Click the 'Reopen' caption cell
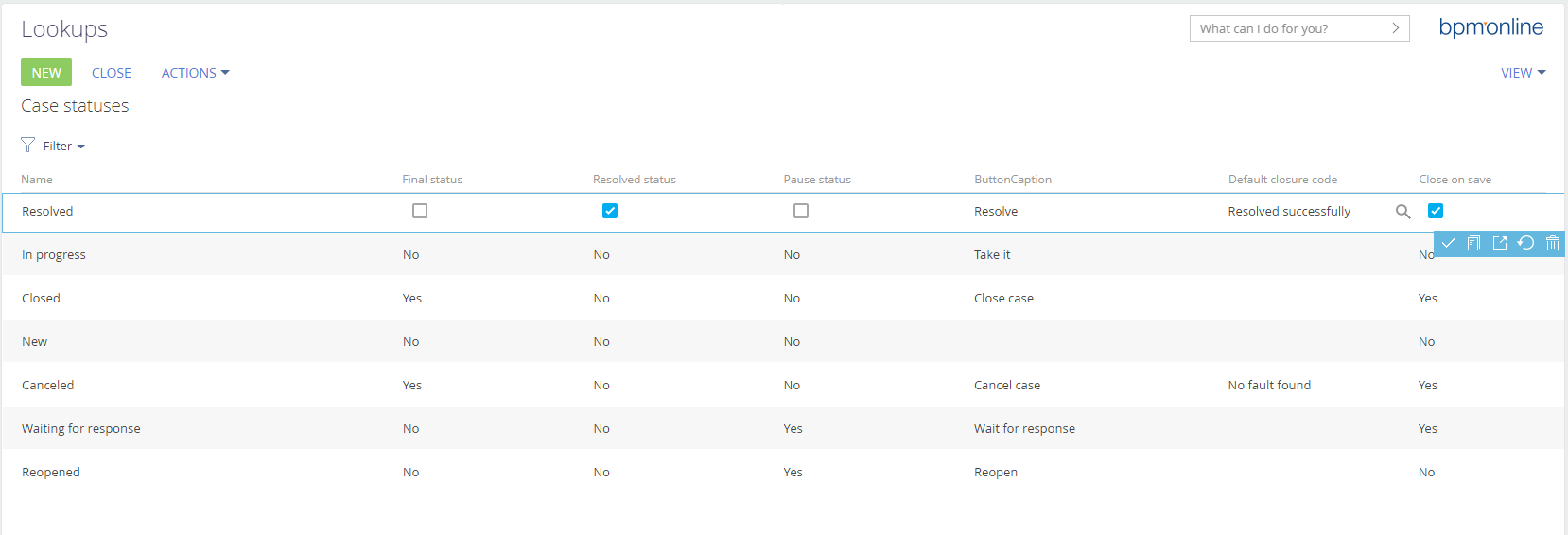1568x535 pixels. click(x=996, y=473)
